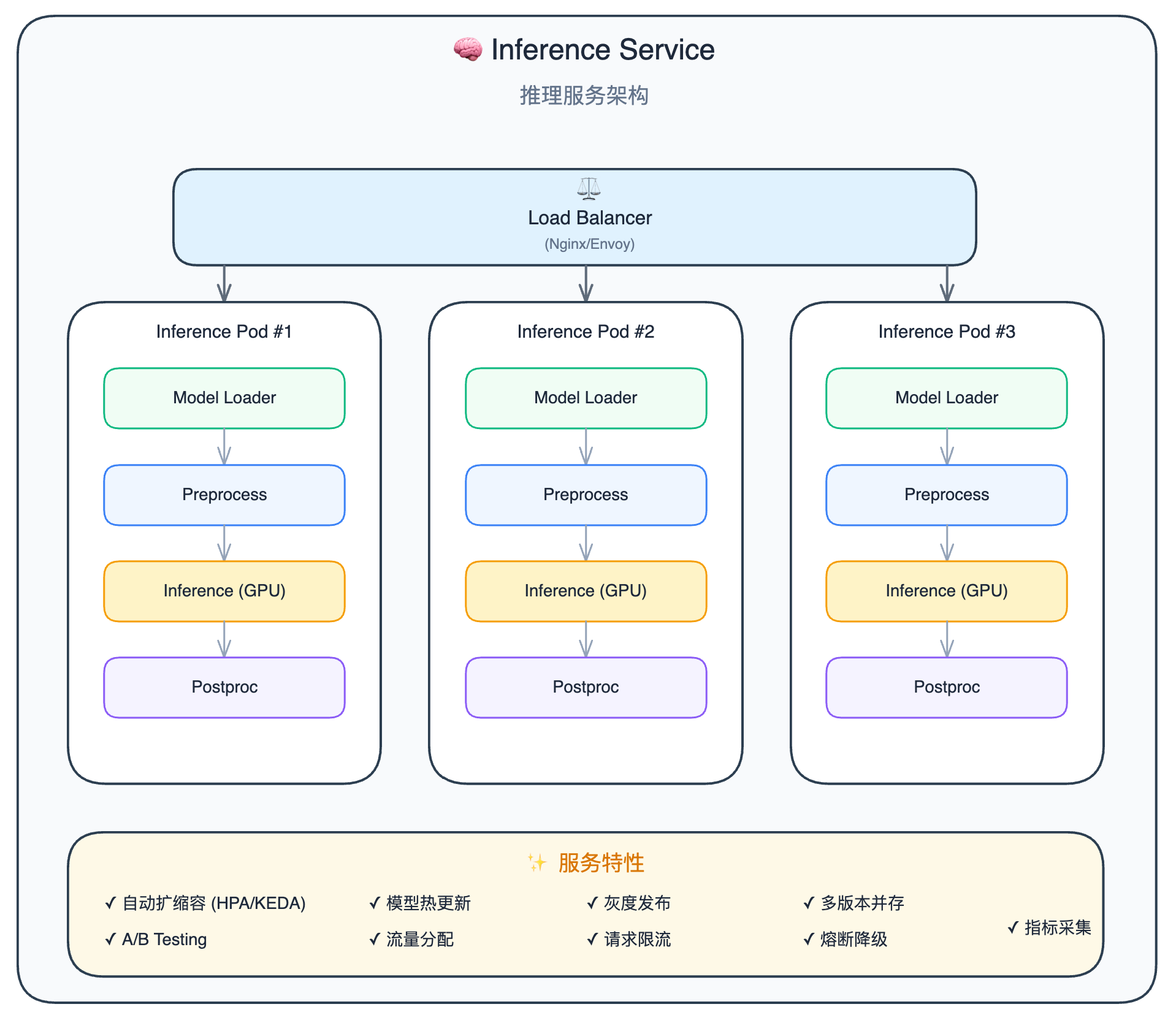This screenshot has width=1176, height=1015.
Task: Click the 请求限流 feature
Action: [628, 939]
